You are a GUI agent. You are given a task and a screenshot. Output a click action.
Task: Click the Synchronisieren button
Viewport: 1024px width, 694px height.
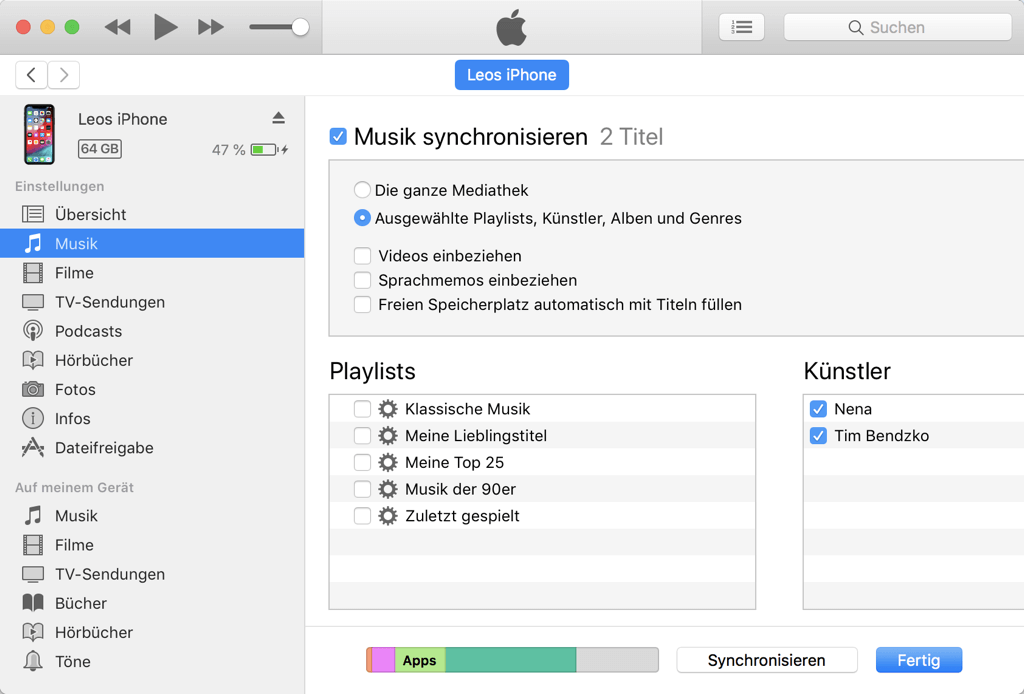tap(766, 660)
